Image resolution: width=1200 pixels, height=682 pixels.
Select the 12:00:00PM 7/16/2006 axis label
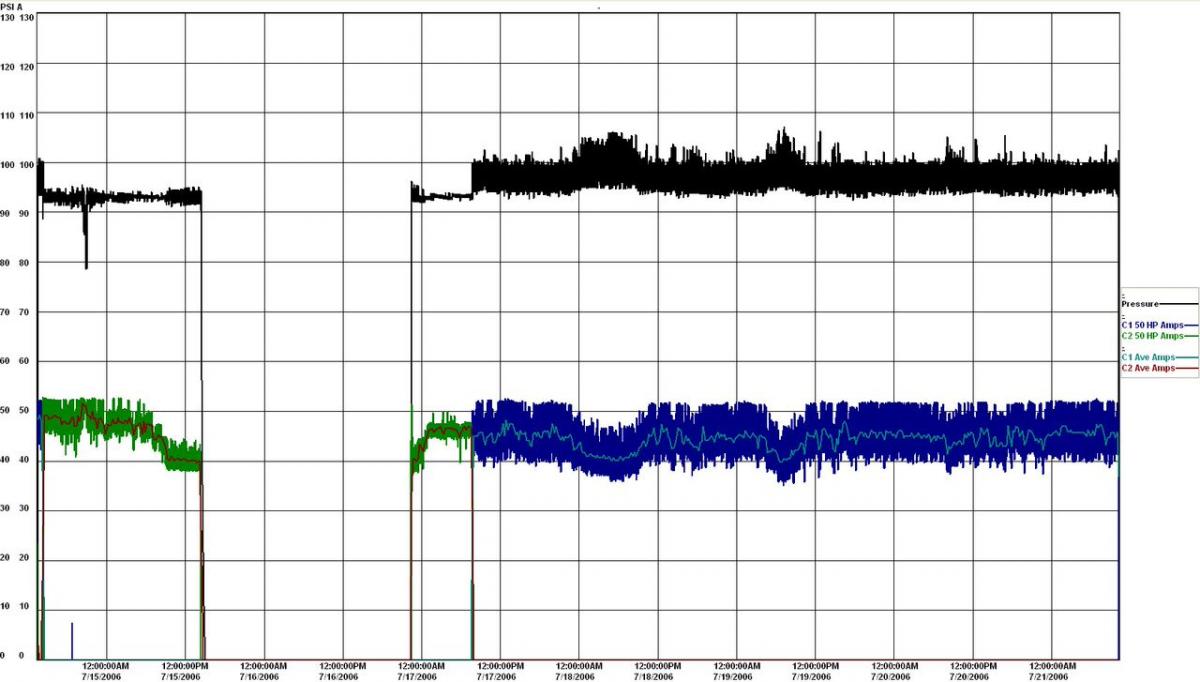pos(343,671)
